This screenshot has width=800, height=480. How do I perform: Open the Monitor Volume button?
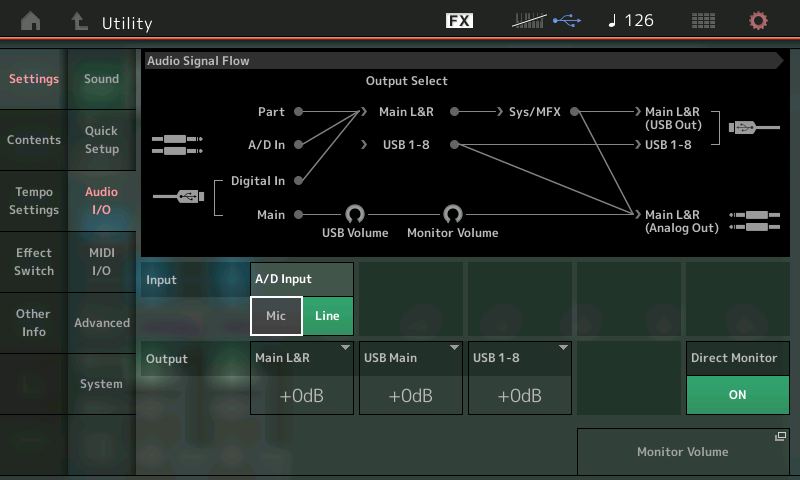683,451
